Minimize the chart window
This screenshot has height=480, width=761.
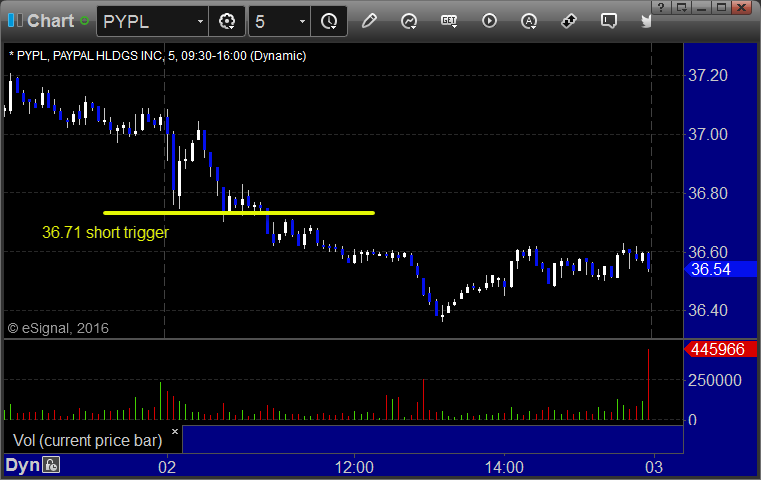click(702, 7)
